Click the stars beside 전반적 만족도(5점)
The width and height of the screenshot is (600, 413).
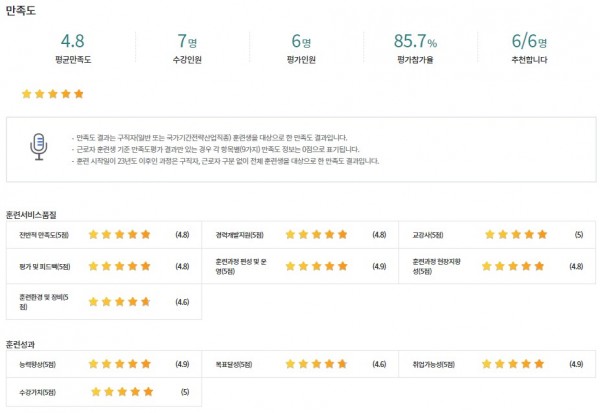click(119, 234)
